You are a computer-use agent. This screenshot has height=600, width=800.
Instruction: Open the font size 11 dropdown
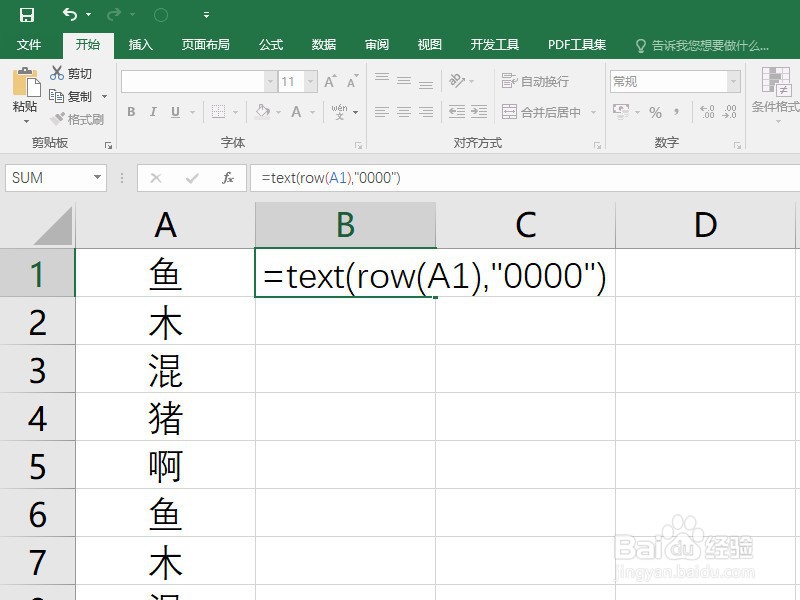click(310, 82)
